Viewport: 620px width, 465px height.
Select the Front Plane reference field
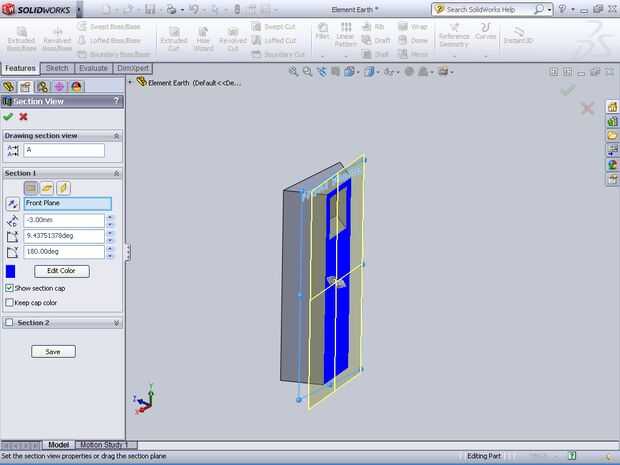pos(68,203)
